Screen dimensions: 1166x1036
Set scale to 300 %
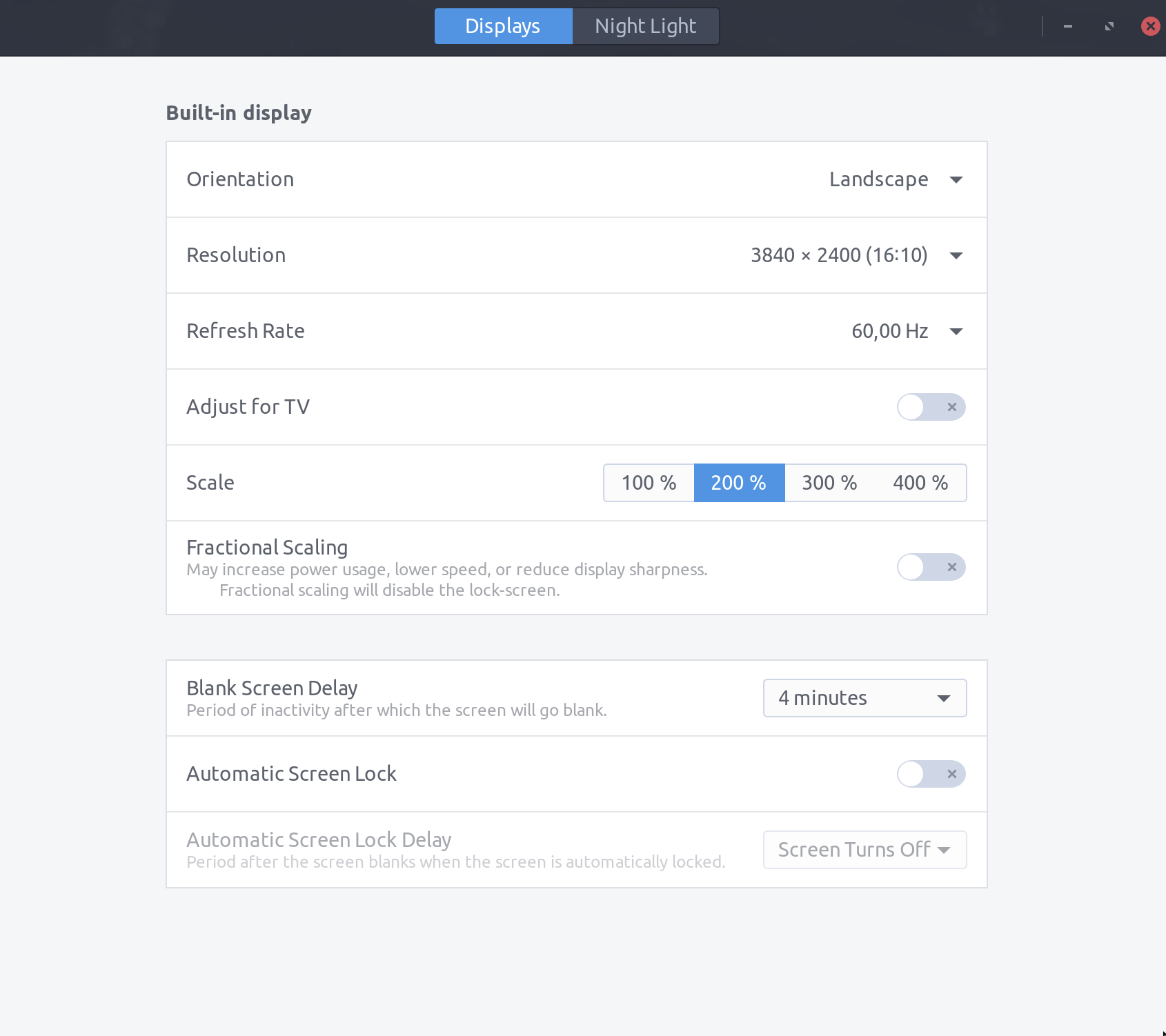tap(829, 483)
